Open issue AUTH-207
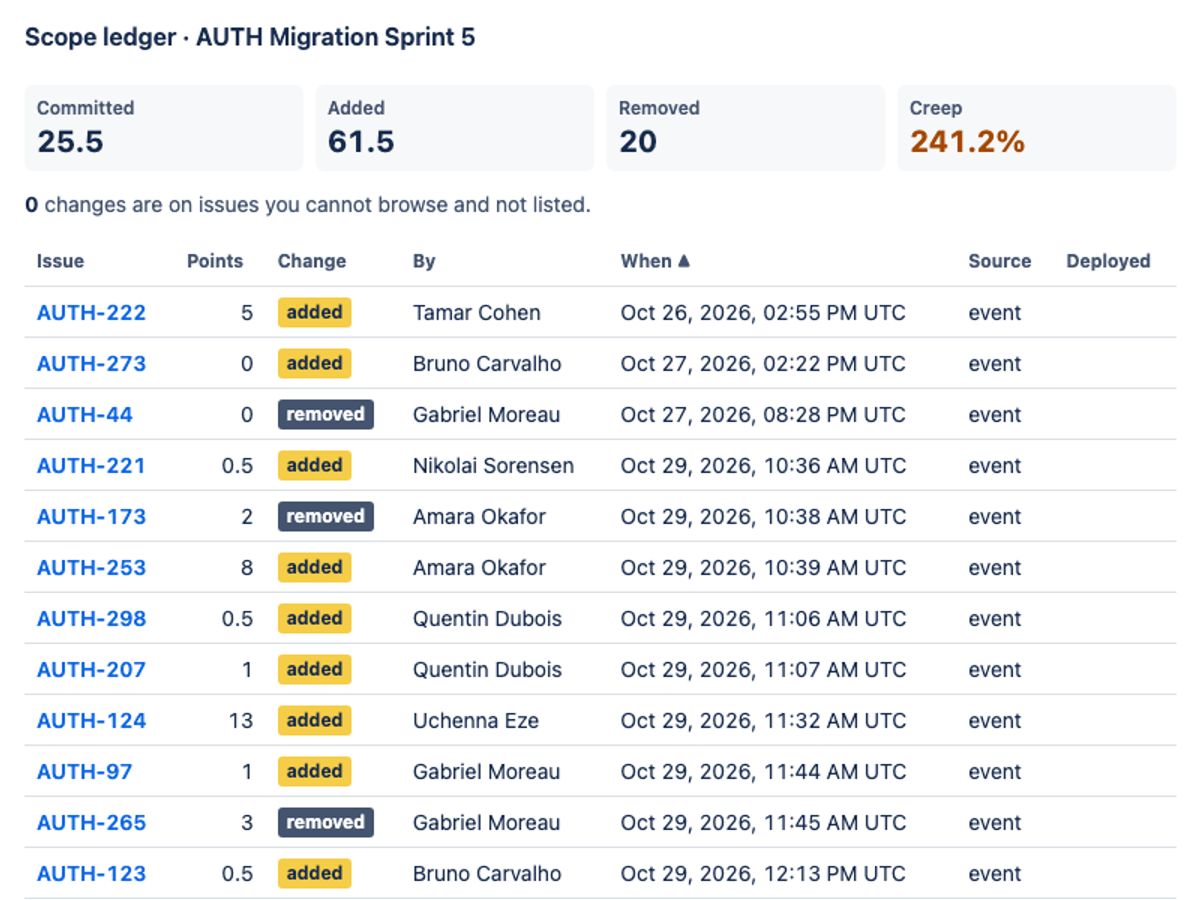The width and height of the screenshot is (1200, 900). pyautogui.click(x=91, y=670)
